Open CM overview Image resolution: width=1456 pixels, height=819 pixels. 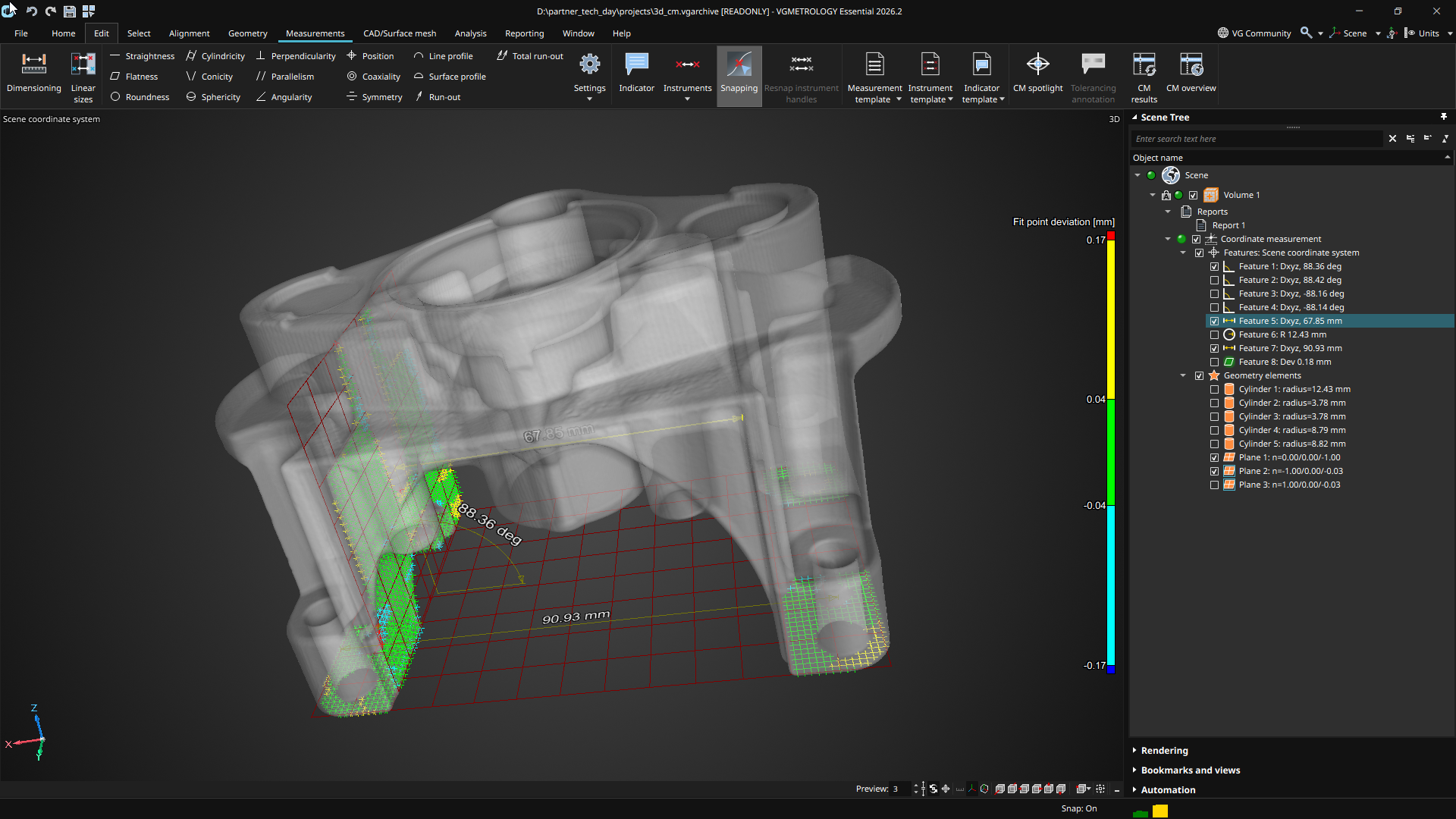point(1191,74)
